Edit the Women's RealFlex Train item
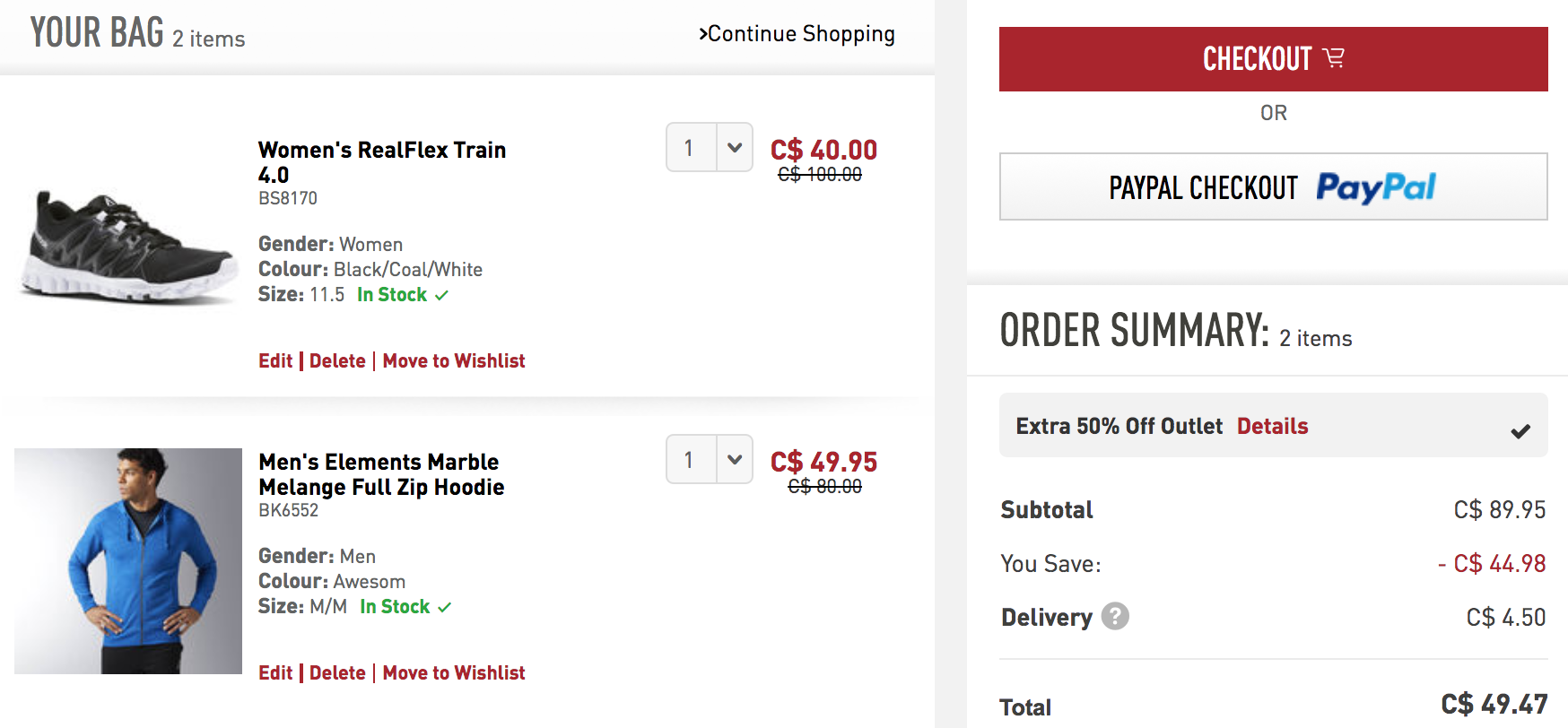1568x728 pixels. point(275,360)
